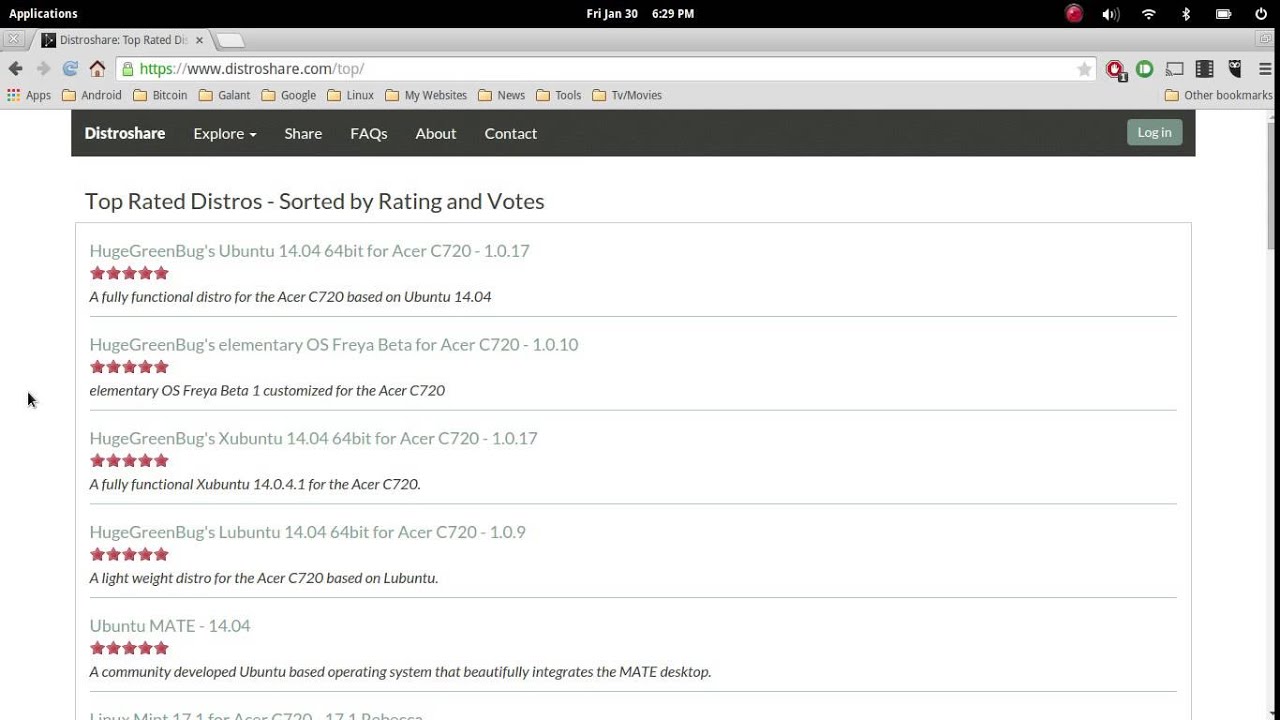Close the Distroshare browser tab
Image resolution: width=1280 pixels, height=720 pixels.
pyautogui.click(x=199, y=40)
